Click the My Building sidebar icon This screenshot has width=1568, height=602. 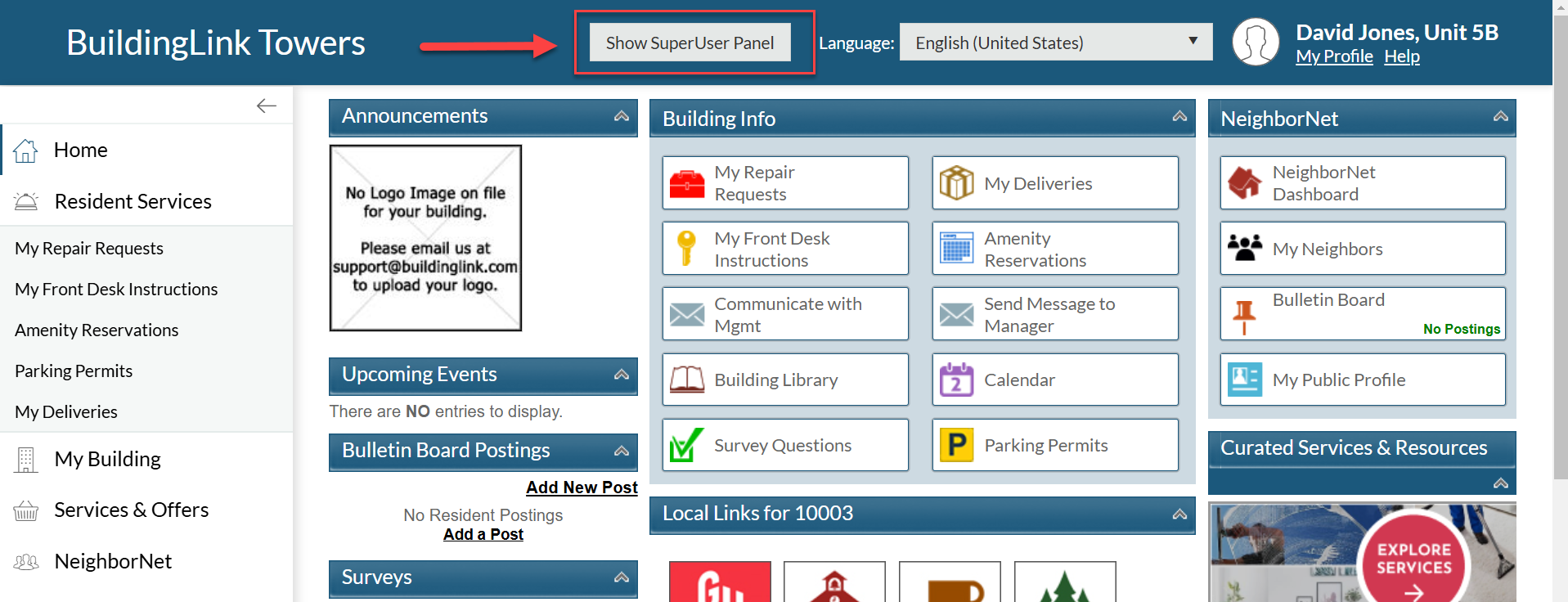tap(26, 460)
